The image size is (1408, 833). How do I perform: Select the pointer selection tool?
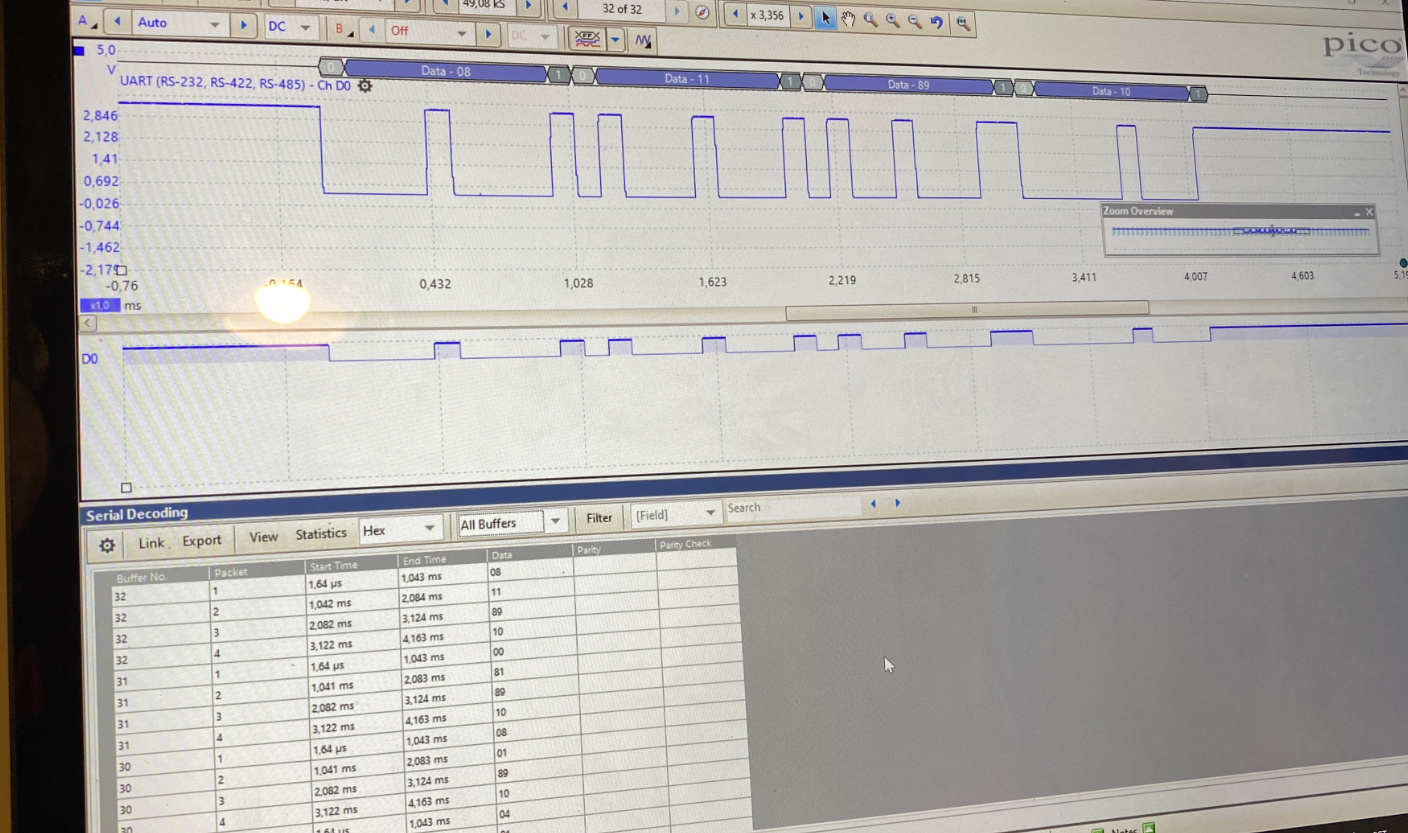pos(825,18)
